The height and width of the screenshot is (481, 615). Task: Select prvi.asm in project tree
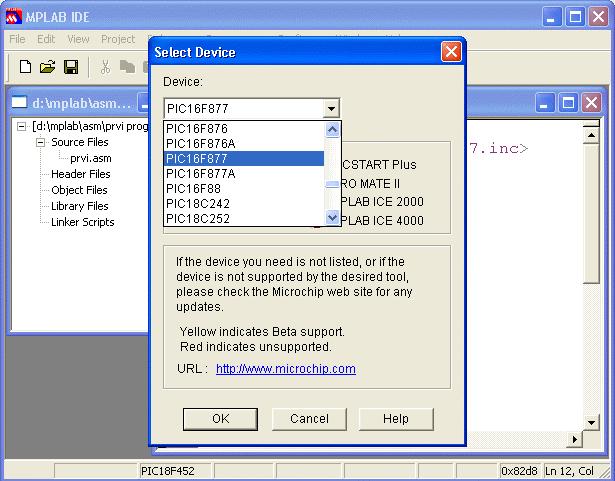click(x=91, y=158)
